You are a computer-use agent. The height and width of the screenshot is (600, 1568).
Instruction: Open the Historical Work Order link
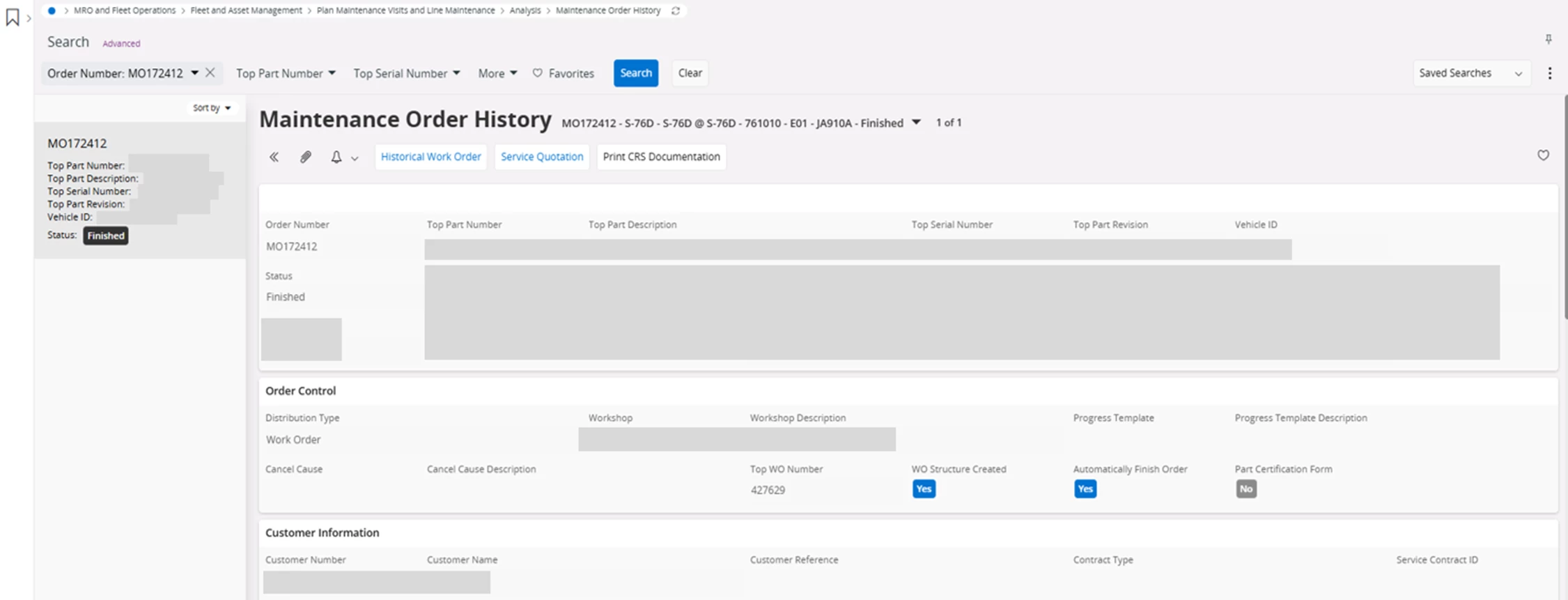[430, 157]
